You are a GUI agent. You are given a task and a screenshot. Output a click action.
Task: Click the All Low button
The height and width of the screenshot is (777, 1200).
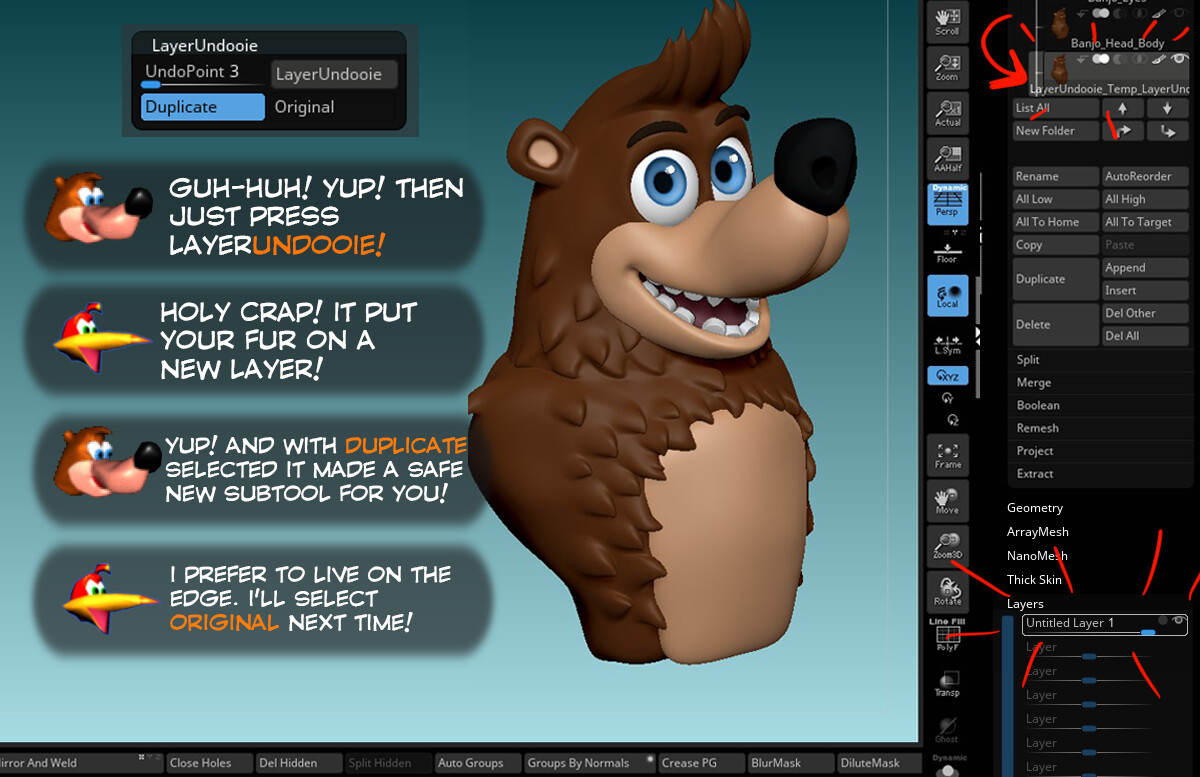(x=1056, y=199)
